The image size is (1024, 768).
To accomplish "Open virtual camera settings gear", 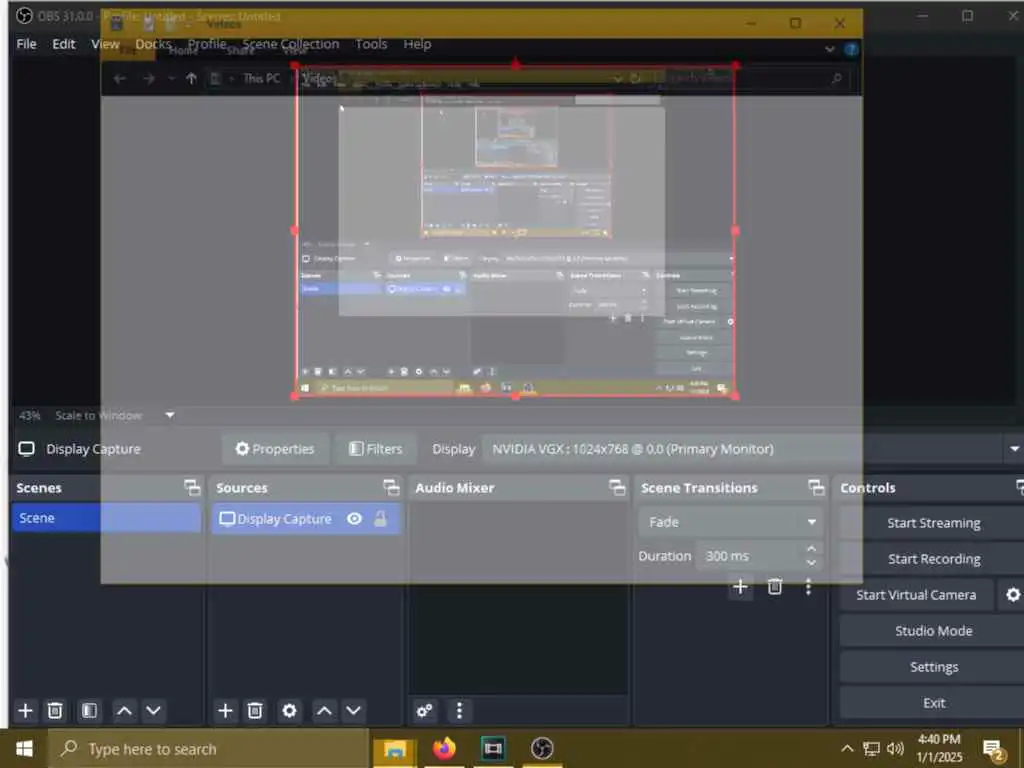I will pos(1012,595).
